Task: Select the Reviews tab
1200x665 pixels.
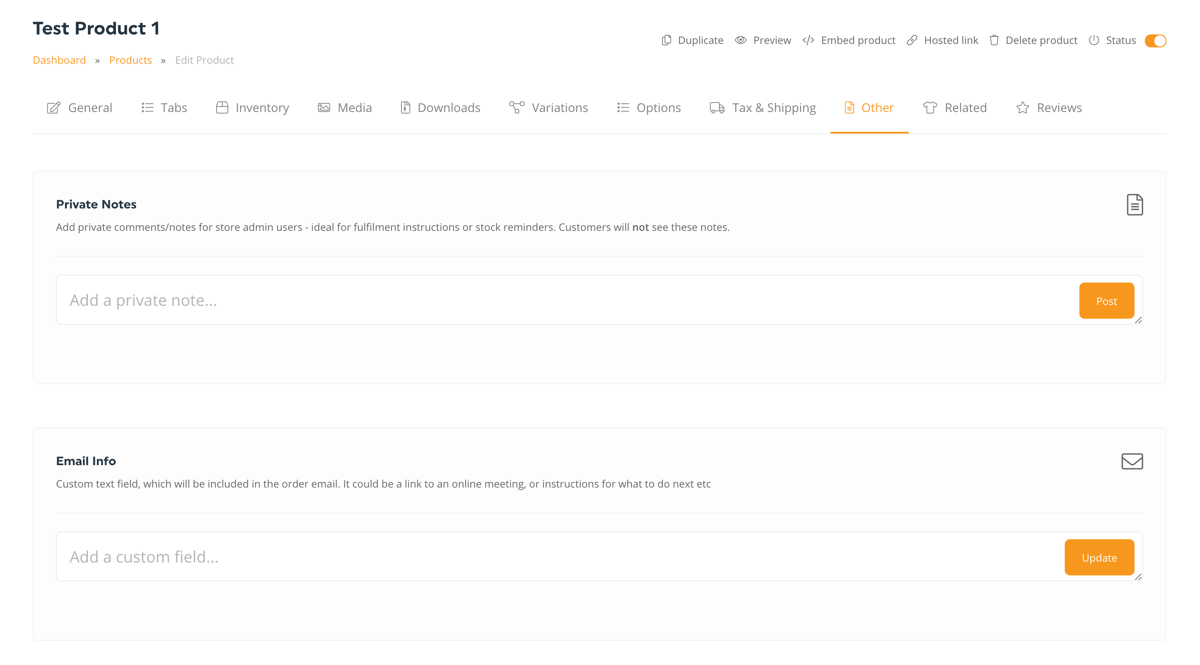Action: [1049, 108]
